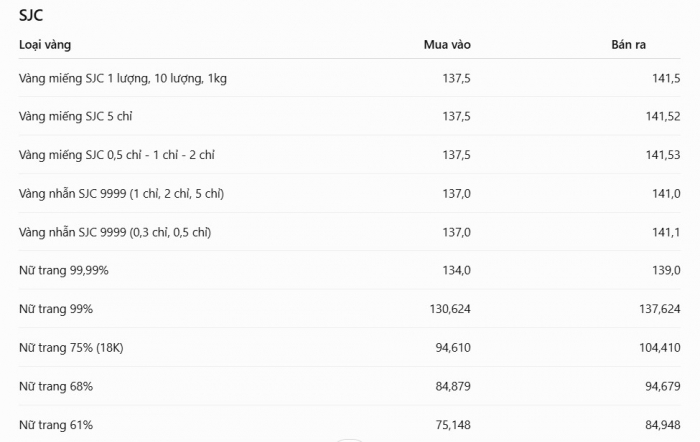Select the Vàng miếng SJC 5 chỉ row

pyautogui.click(x=350, y=117)
